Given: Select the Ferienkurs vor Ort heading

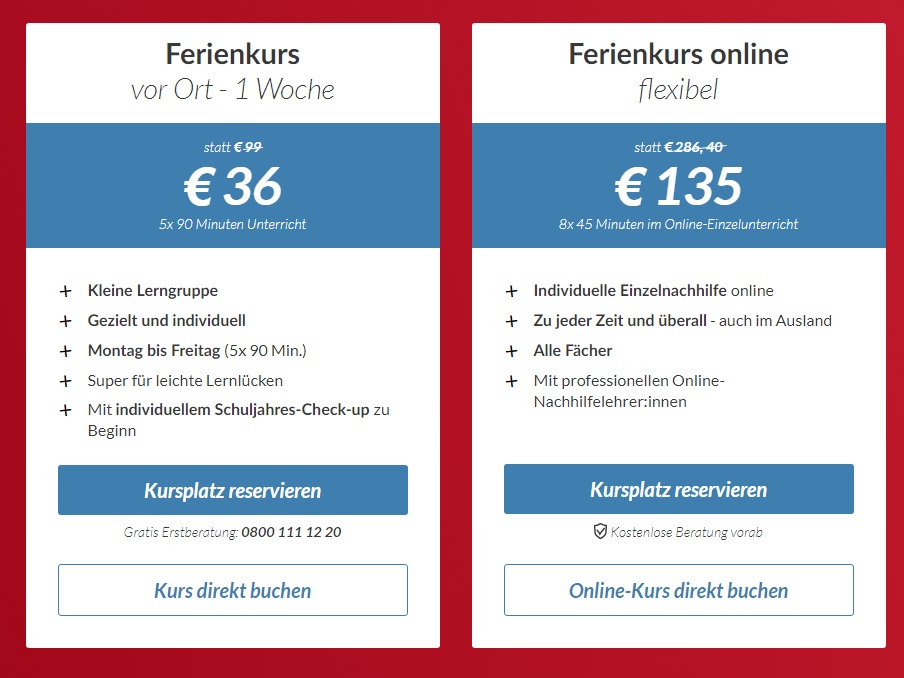Looking at the screenshot, I should pos(233,71).
